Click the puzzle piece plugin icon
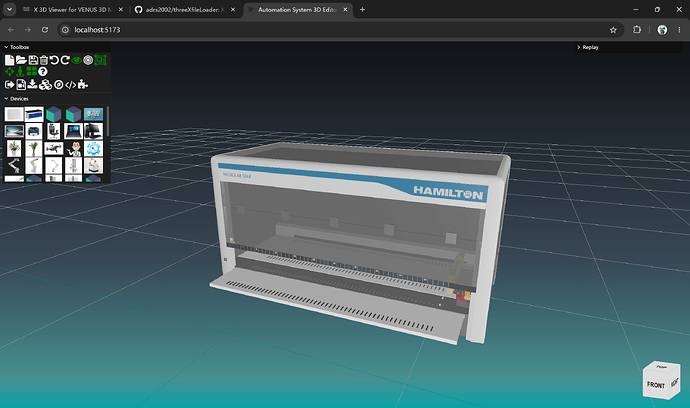Viewport: 690px width, 408px height. click(x=83, y=85)
